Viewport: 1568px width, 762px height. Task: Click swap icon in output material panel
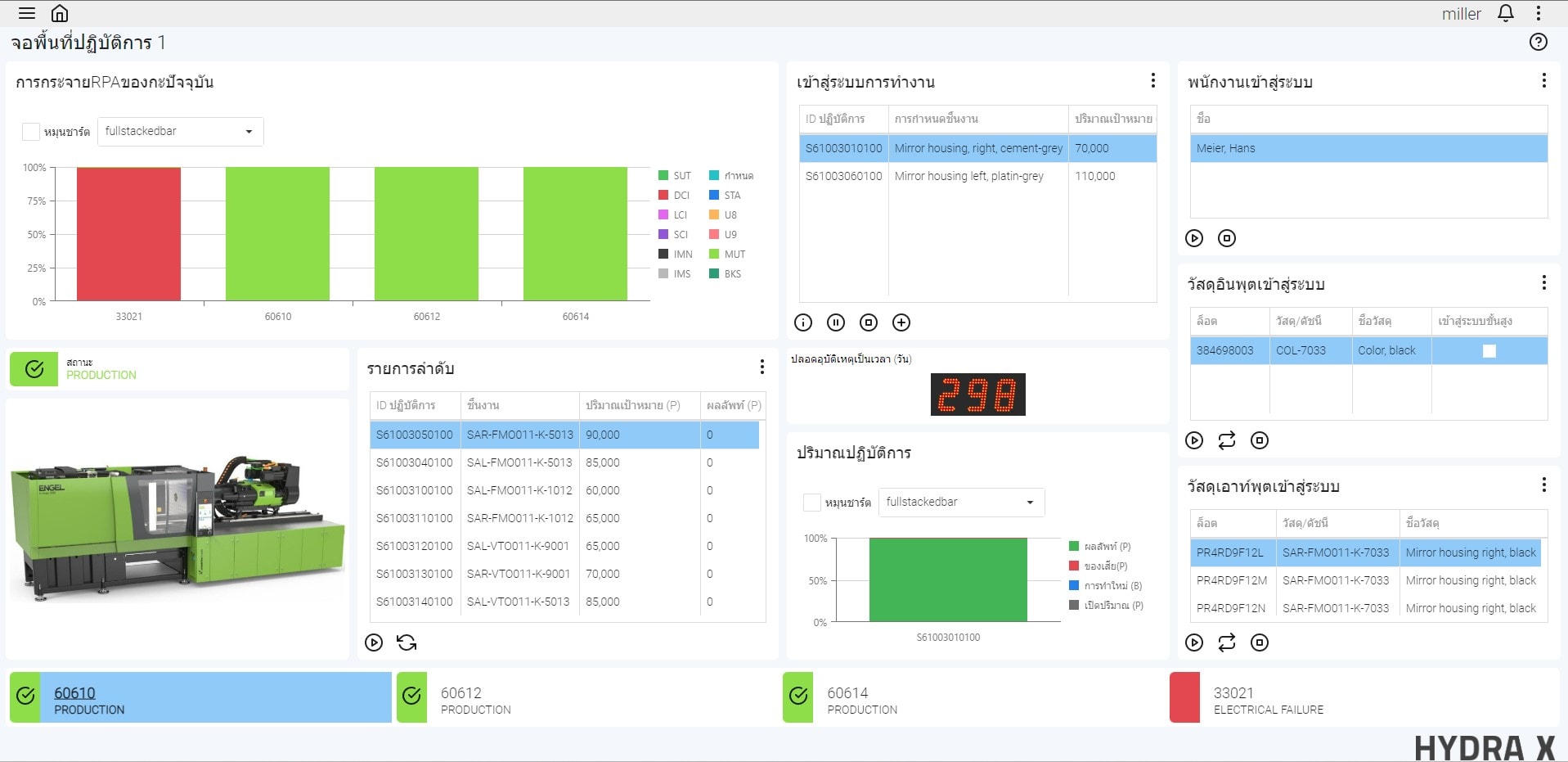tap(1227, 643)
